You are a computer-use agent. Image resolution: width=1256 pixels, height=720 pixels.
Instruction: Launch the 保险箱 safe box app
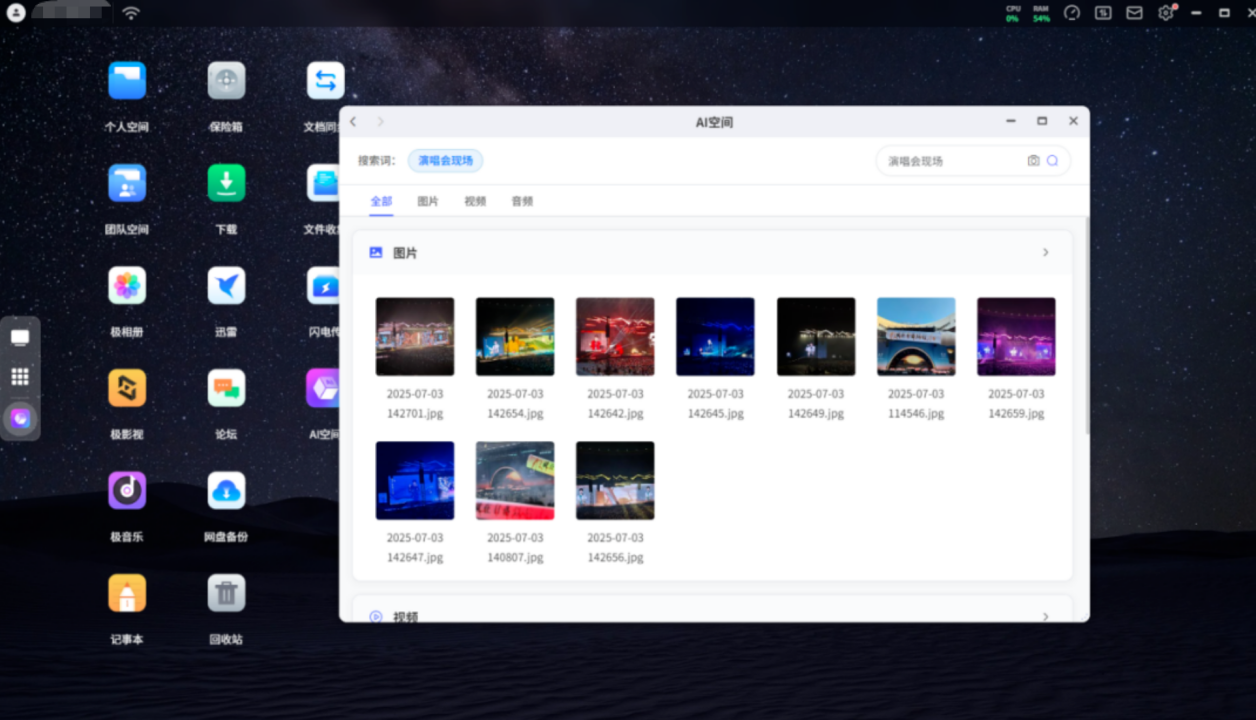(x=226, y=81)
